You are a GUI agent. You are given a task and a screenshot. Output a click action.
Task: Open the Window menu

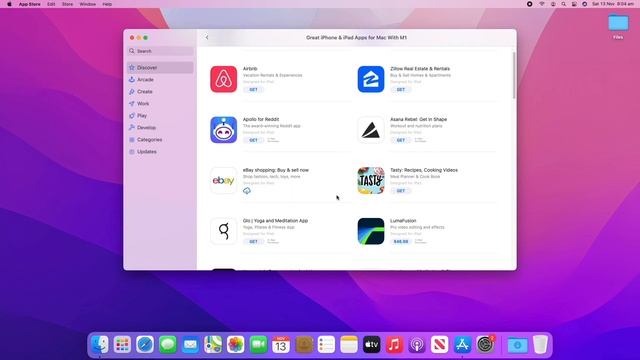click(87, 4)
